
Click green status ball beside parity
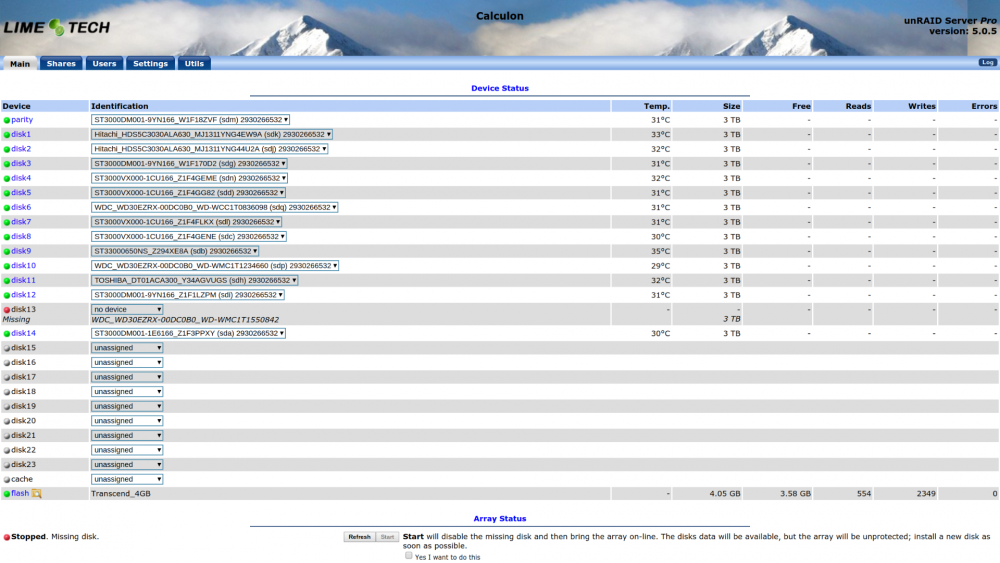click(x=7, y=120)
